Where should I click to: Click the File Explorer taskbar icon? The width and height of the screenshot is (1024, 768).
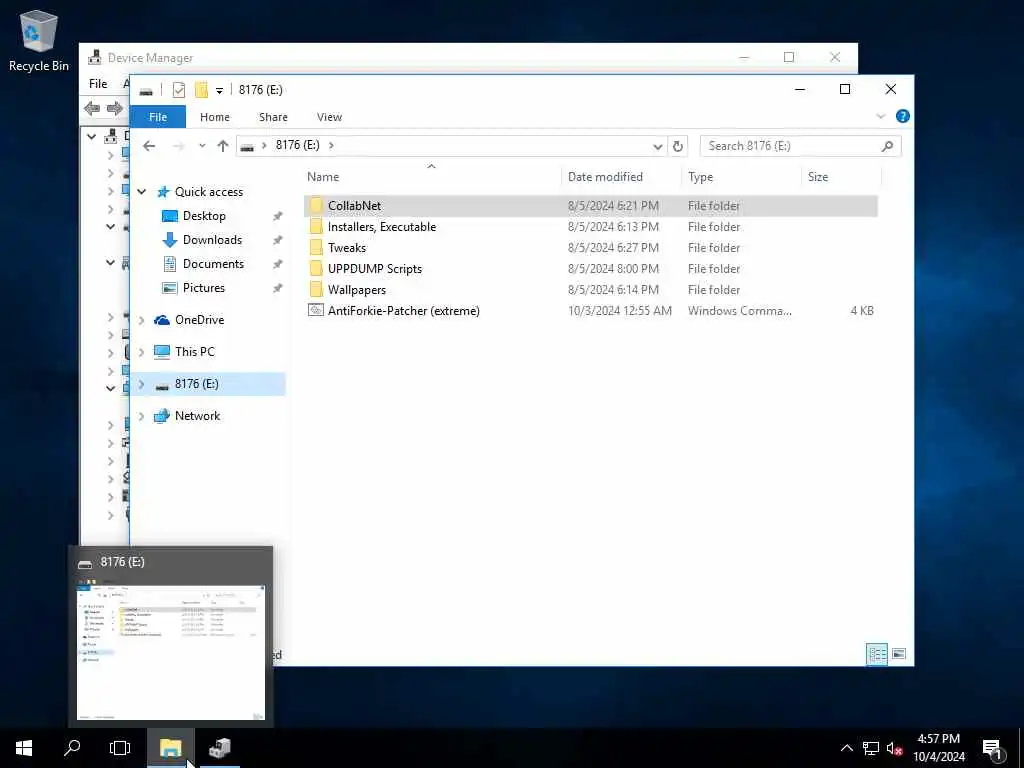[170, 748]
